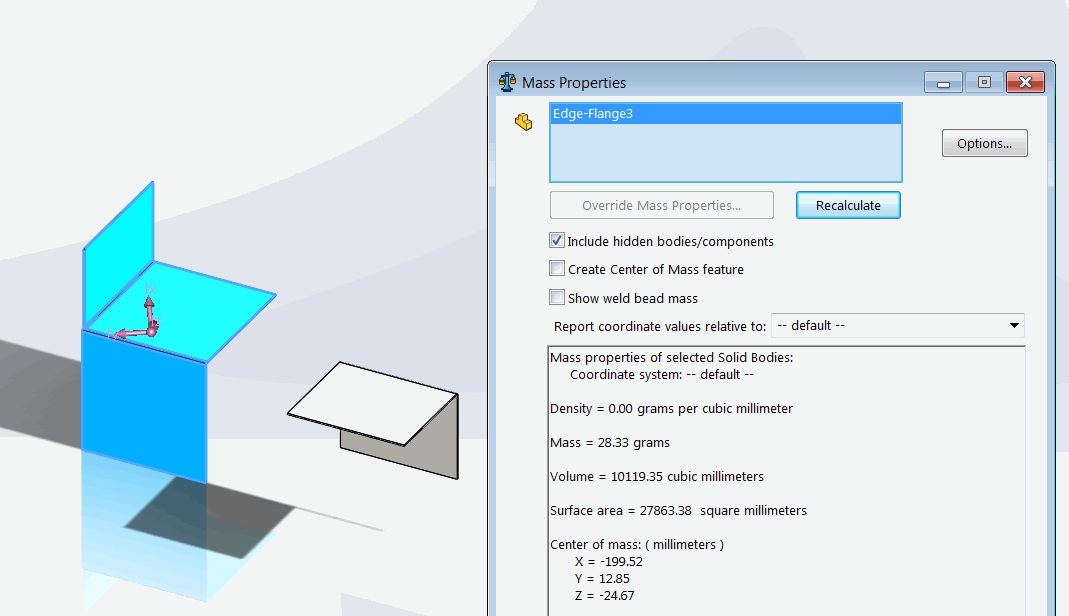Minimize the Mass Properties dialog
The height and width of the screenshot is (616, 1069).
coord(943,83)
